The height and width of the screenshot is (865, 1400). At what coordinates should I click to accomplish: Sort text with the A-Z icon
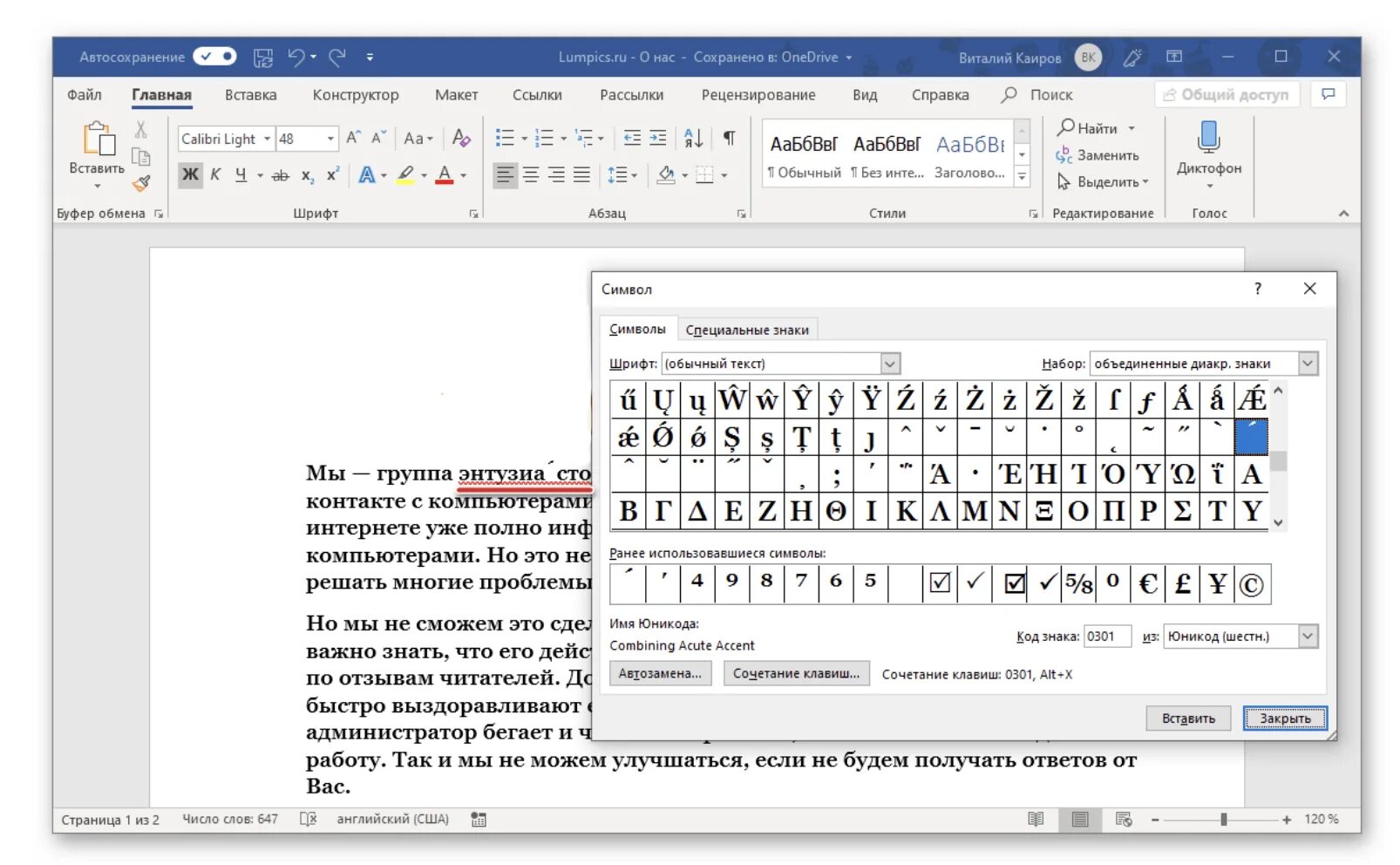694,138
